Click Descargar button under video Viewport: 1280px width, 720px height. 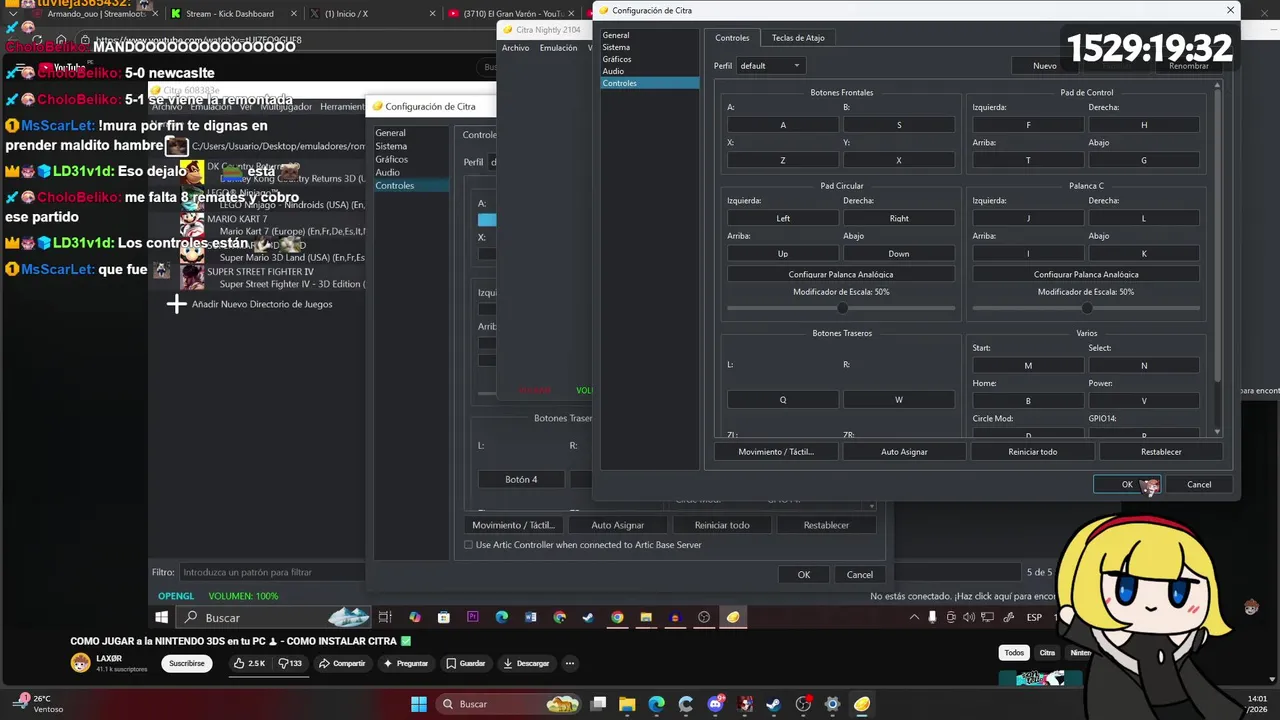pyautogui.click(x=526, y=663)
